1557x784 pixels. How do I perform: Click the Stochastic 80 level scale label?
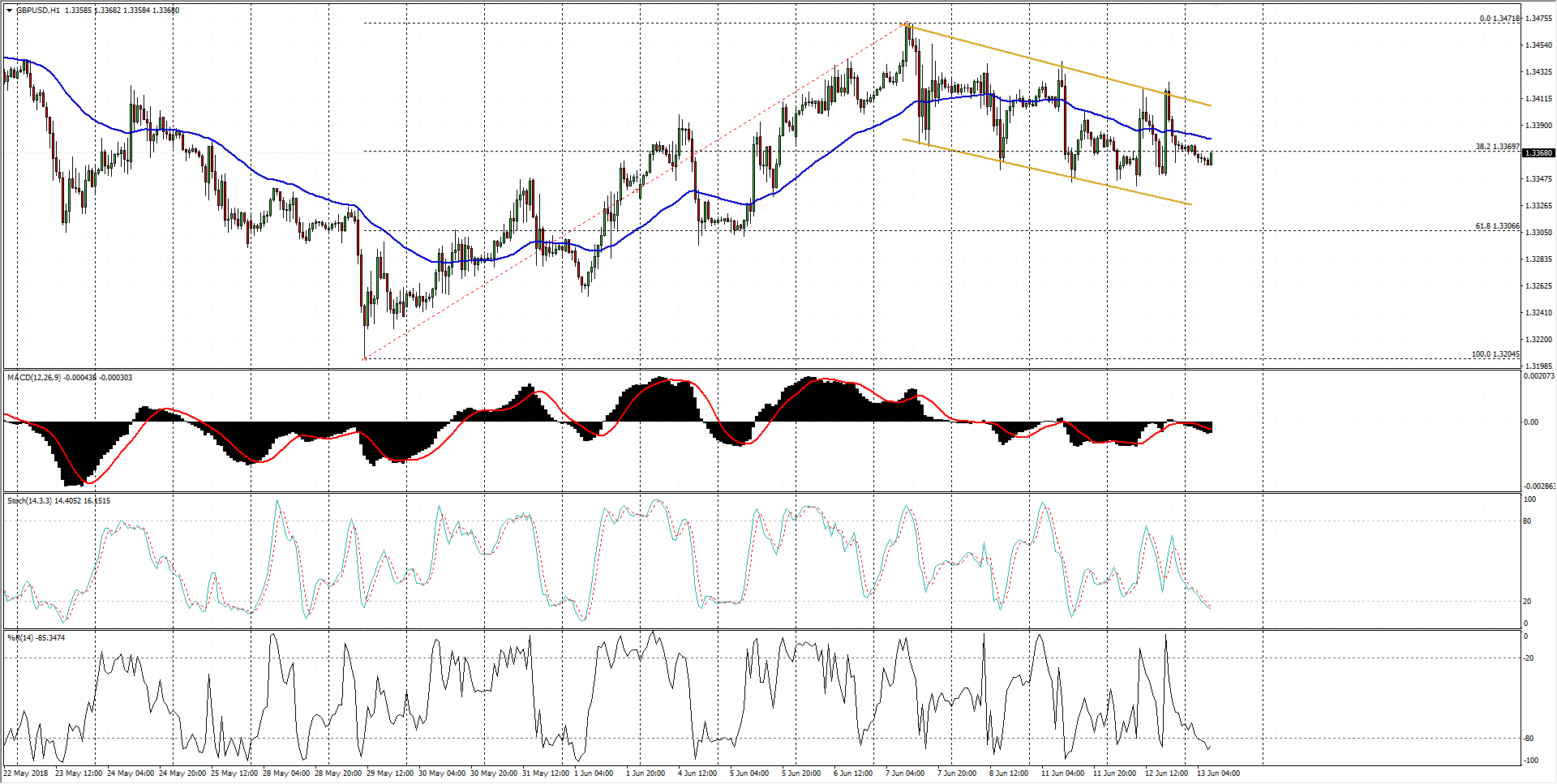tap(1528, 521)
